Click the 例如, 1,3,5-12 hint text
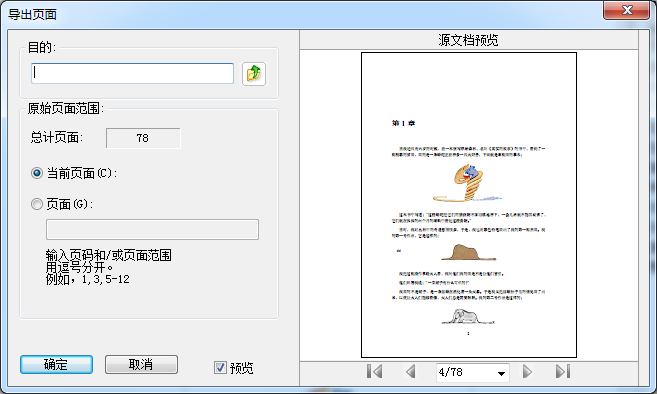 click(x=88, y=279)
